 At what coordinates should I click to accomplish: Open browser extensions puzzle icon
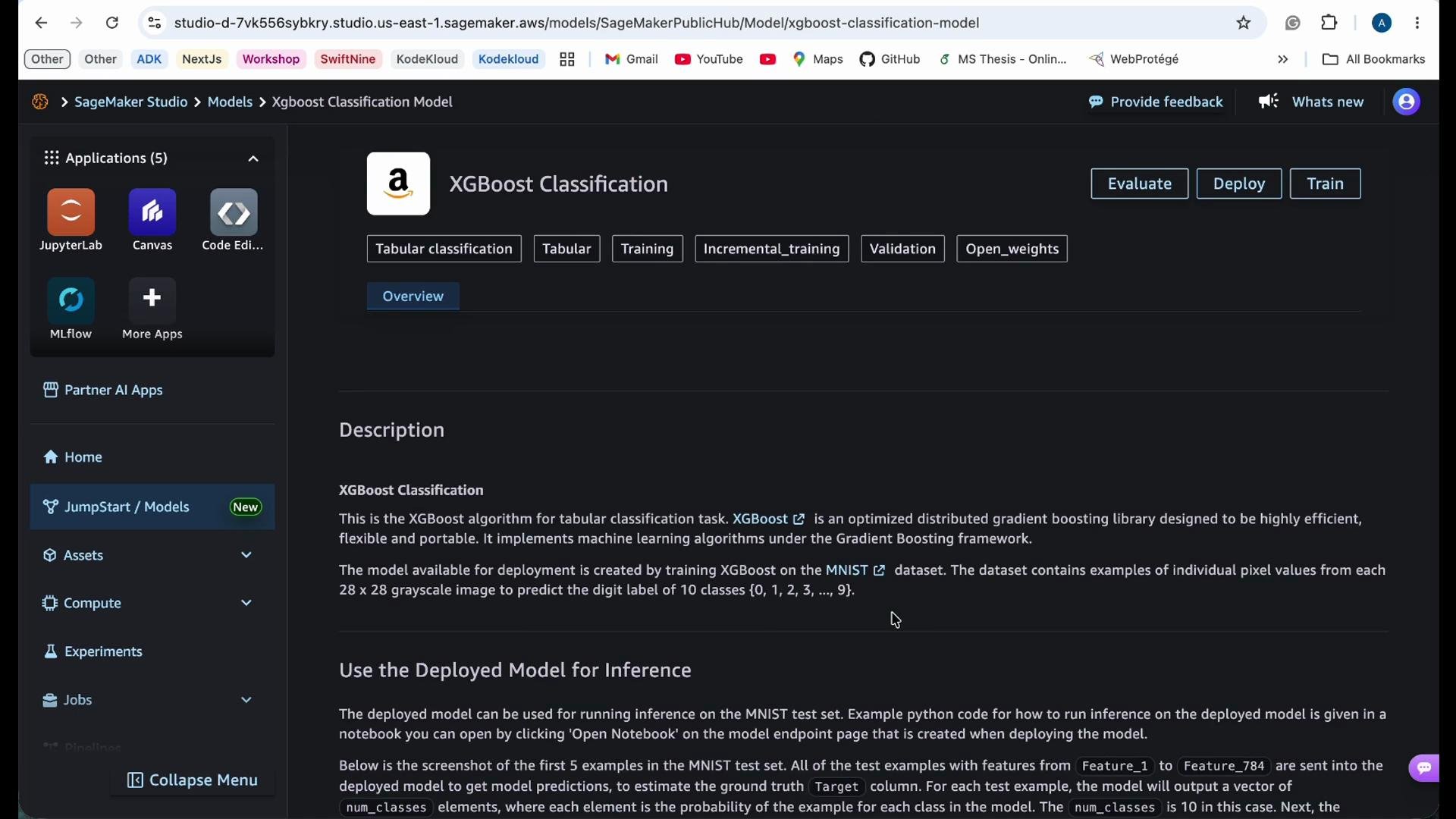tap(1329, 23)
